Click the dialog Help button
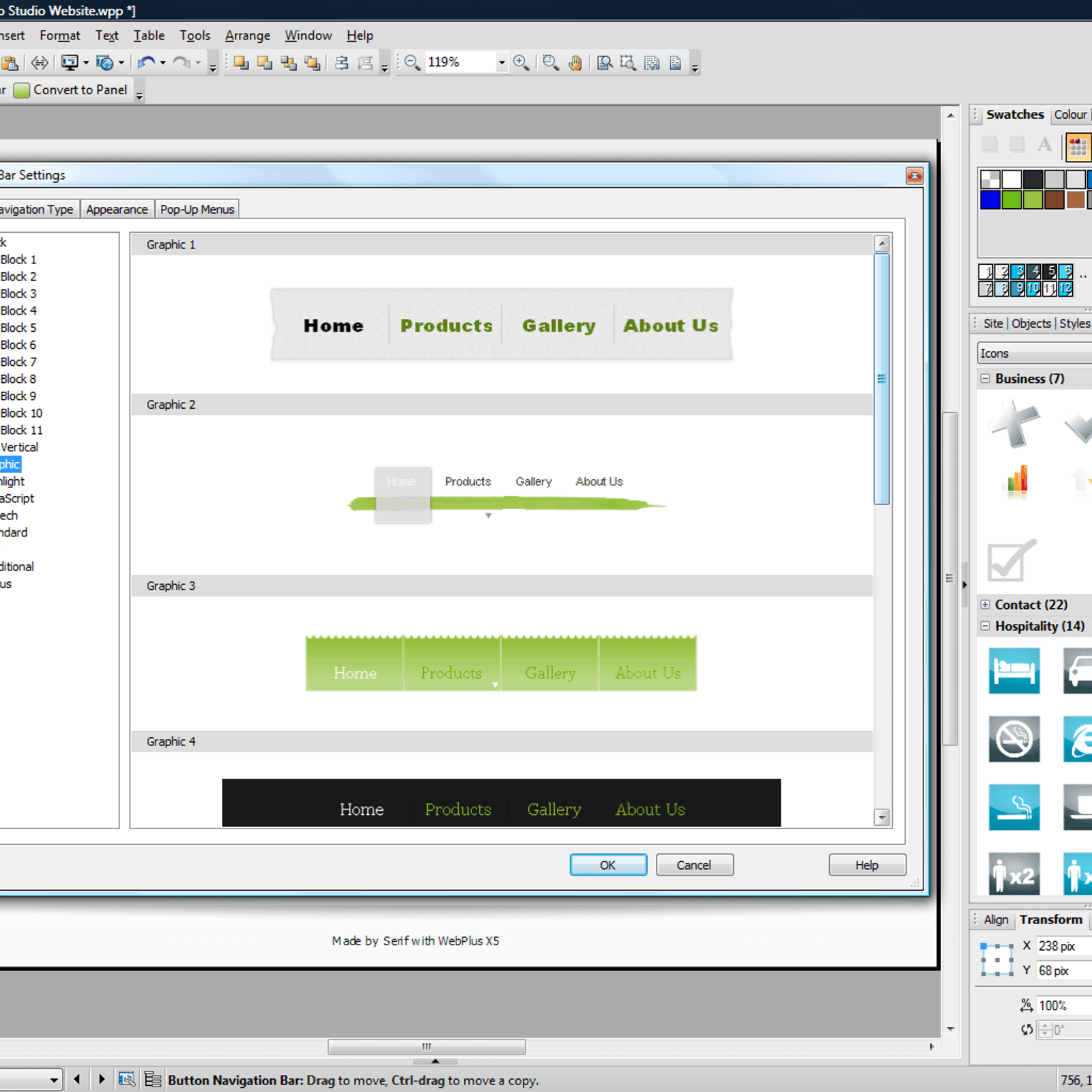Screen dimensions: 1092x1092 (867, 865)
